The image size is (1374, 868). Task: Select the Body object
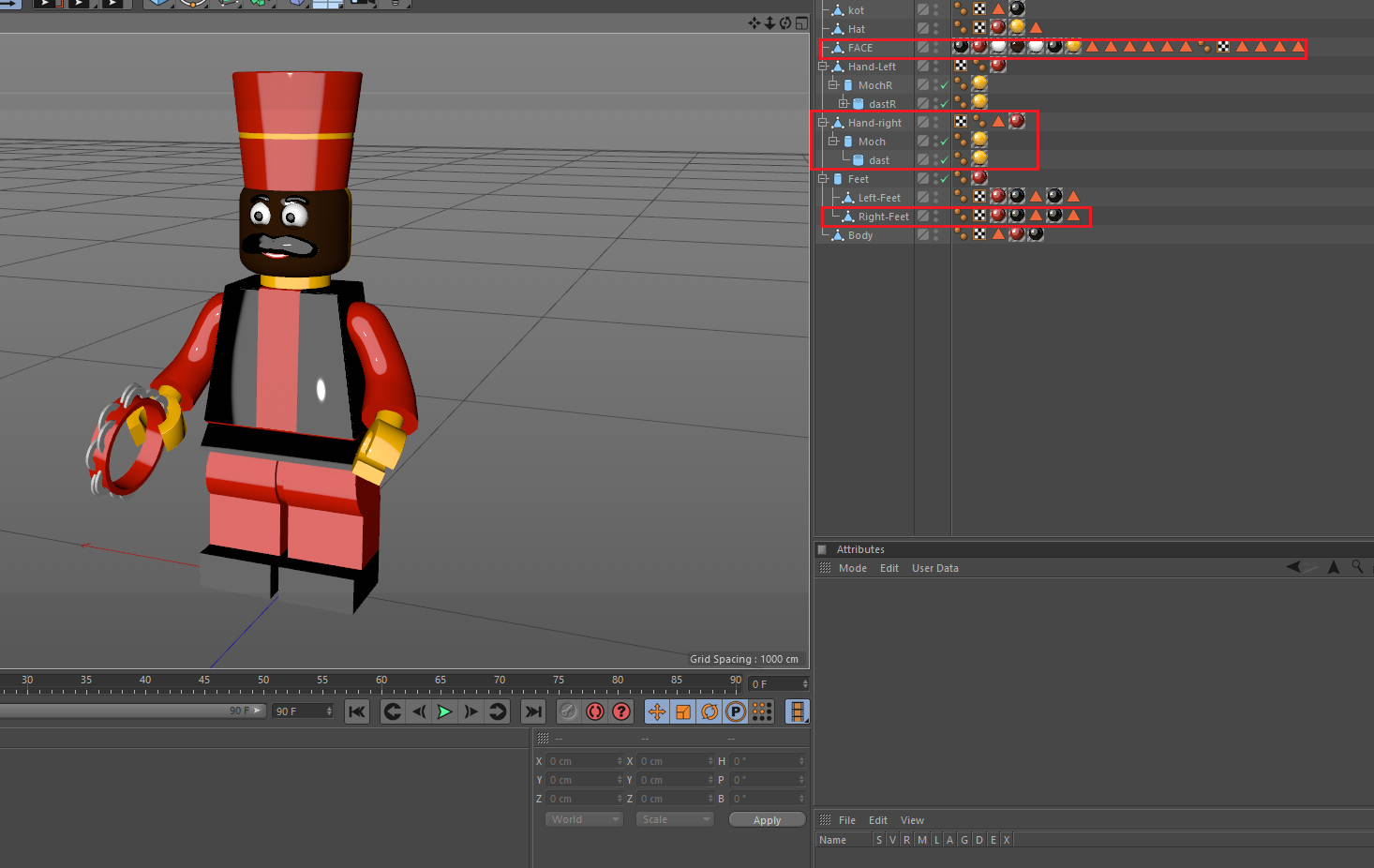click(860, 235)
